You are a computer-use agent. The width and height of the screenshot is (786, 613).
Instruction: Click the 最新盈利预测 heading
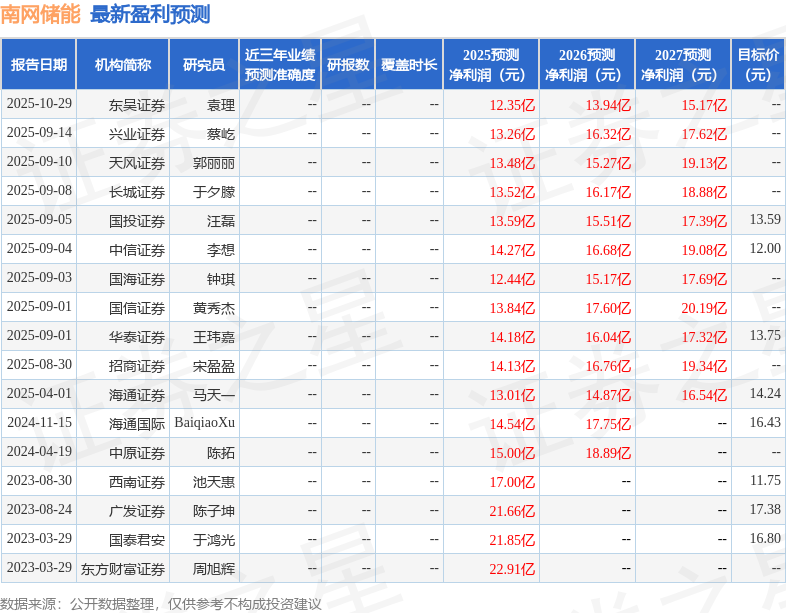click(x=150, y=14)
